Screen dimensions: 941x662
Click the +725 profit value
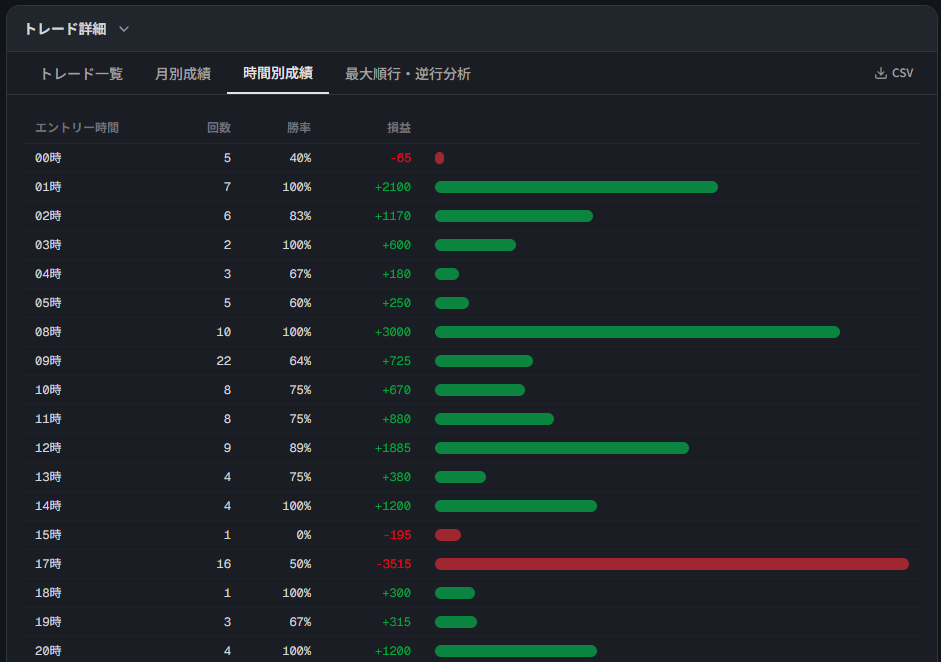[x=396, y=361]
